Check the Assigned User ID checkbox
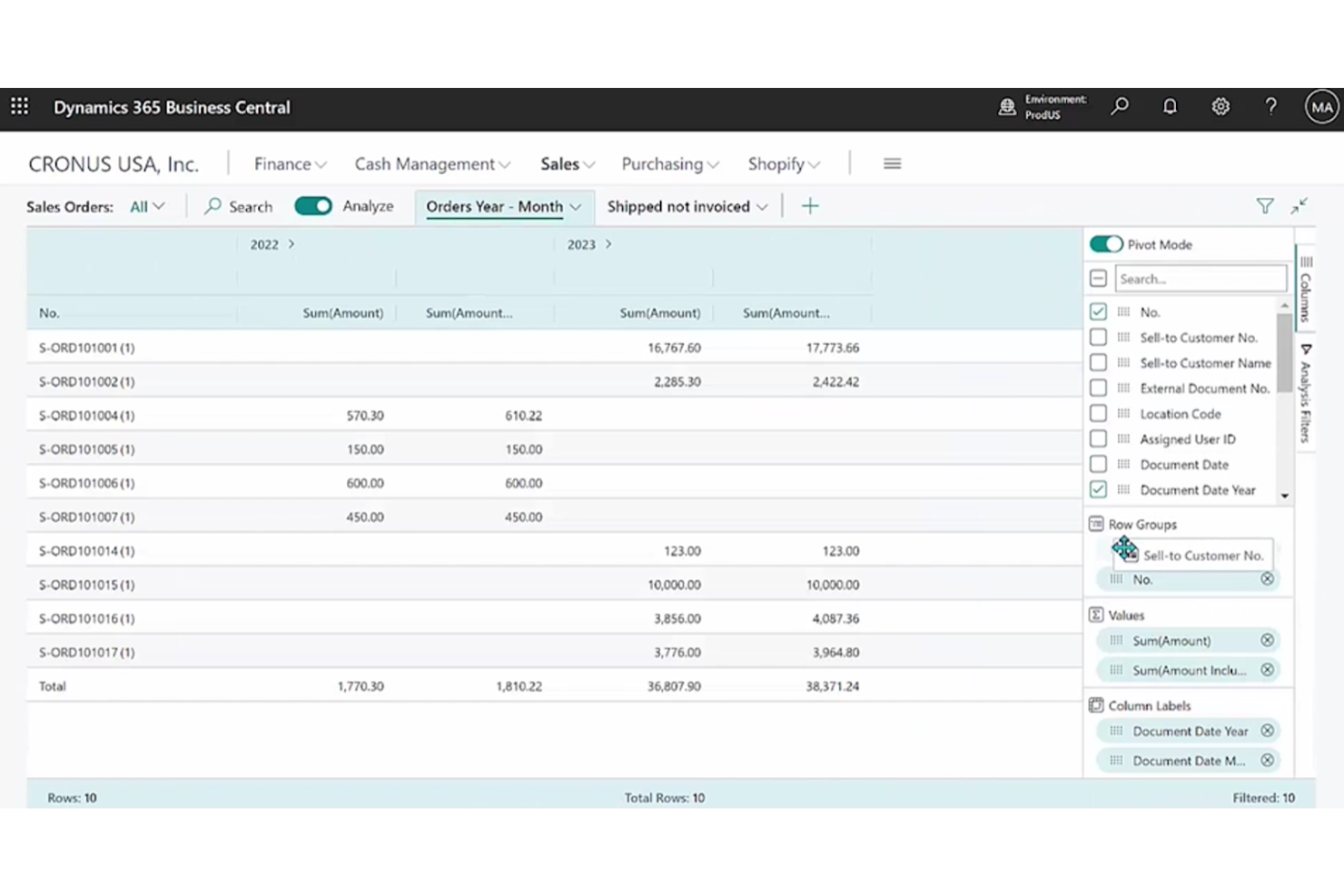This screenshot has height=896, width=1344. [1098, 438]
